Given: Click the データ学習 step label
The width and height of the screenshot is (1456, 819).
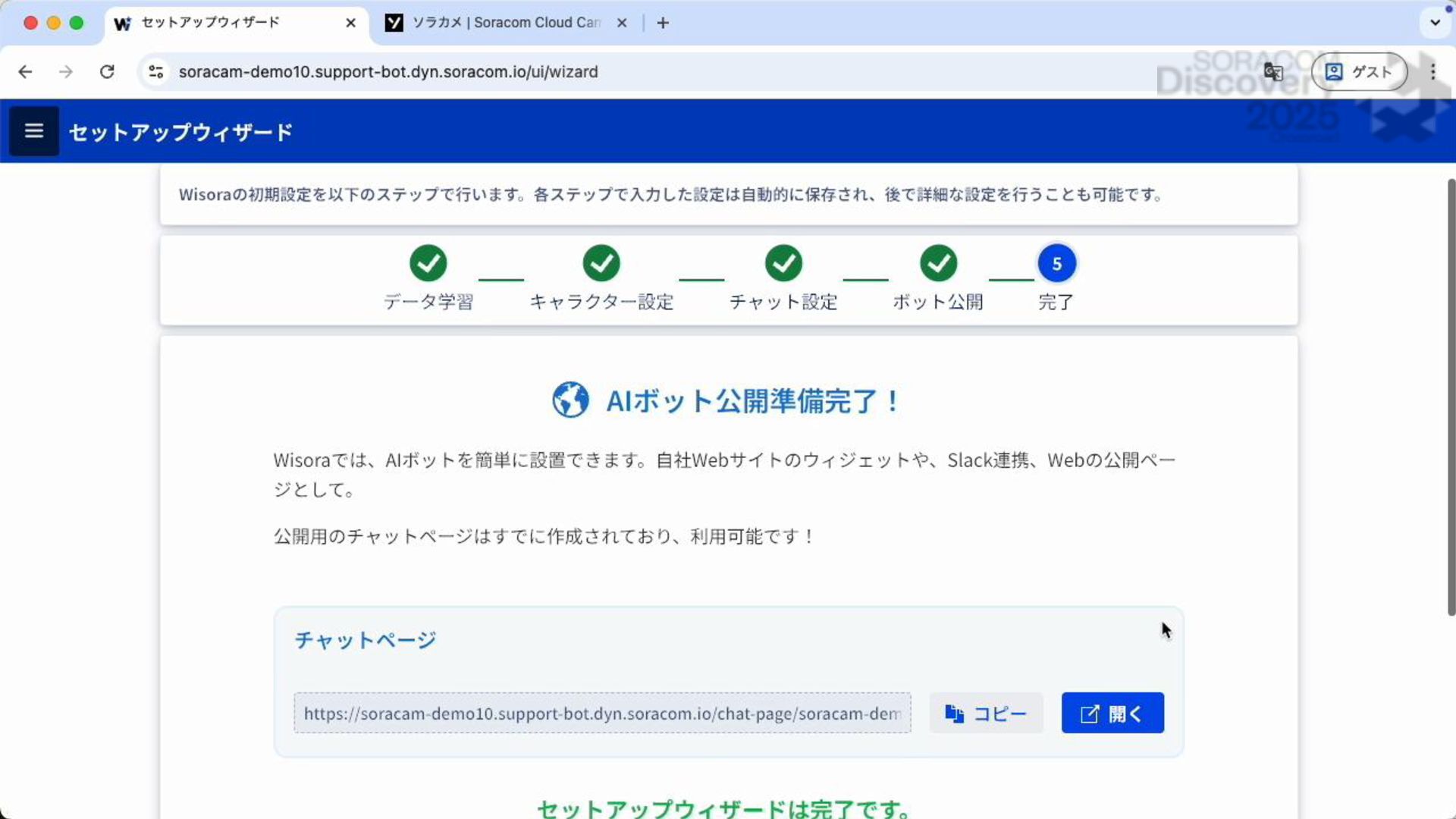Looking at the screenshot, I should (428, 302).
